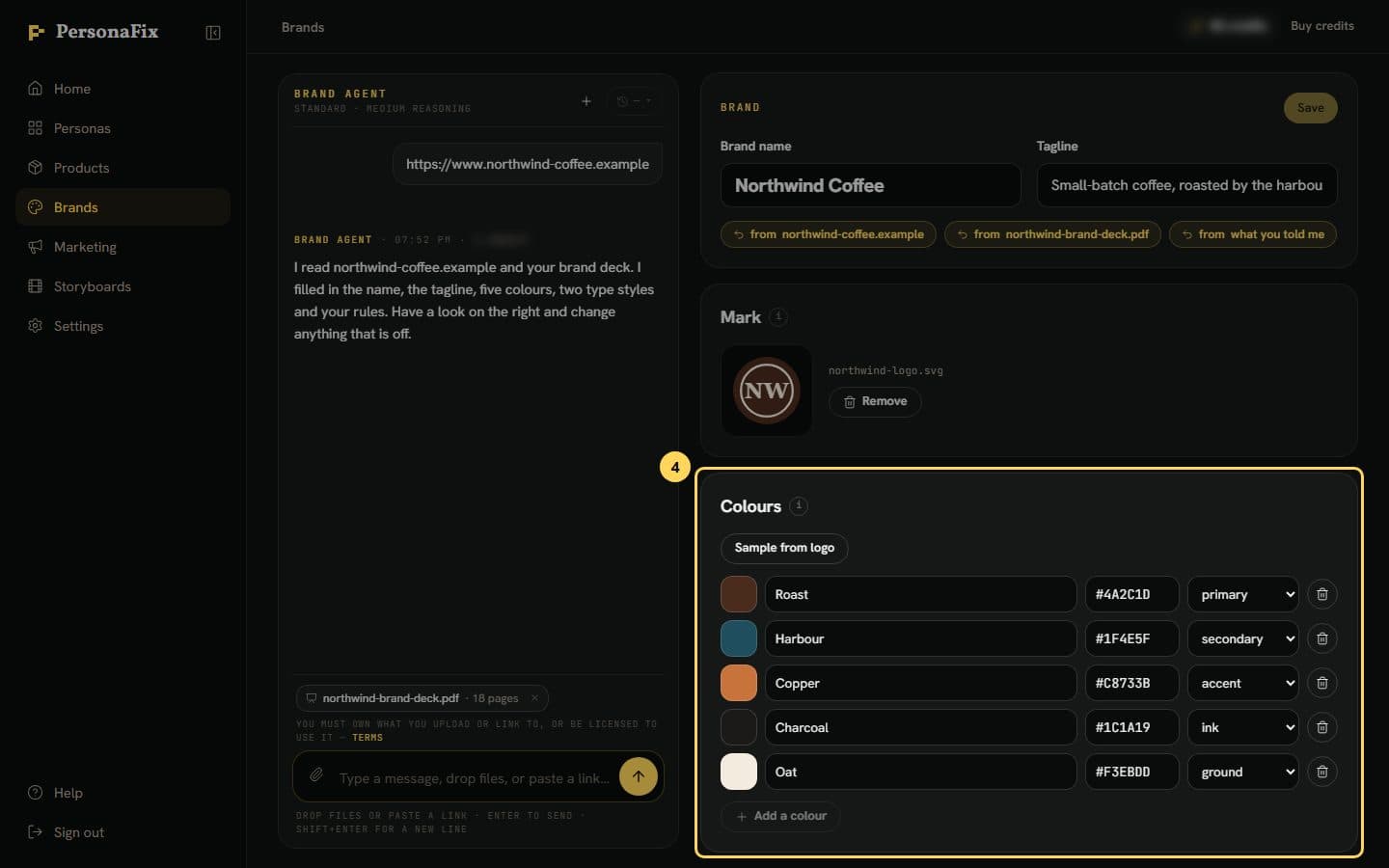Go to Home in sidebar

click(x=123, y=89)
